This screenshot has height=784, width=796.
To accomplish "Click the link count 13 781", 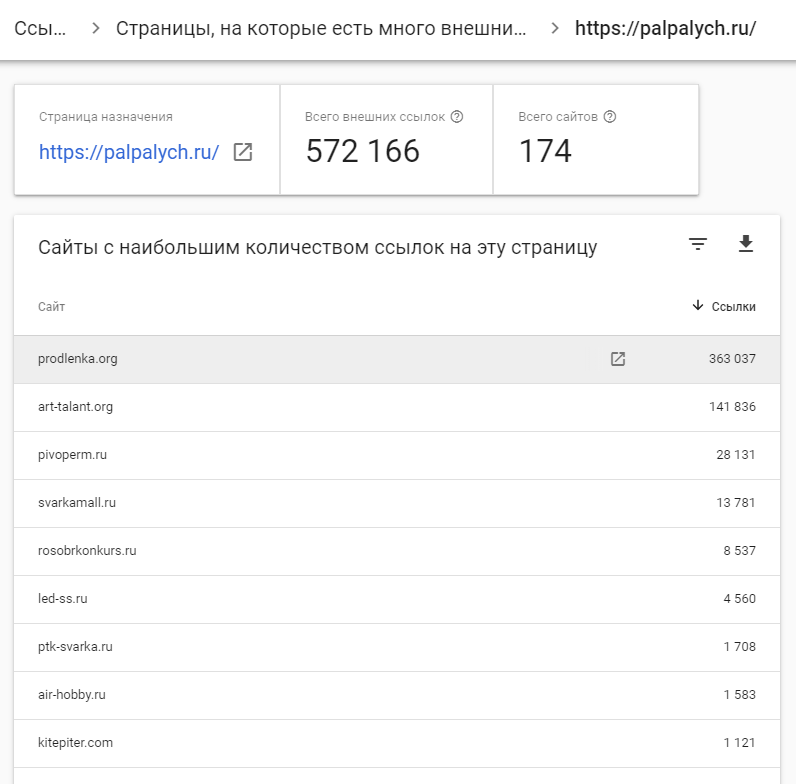I will point(736,503).
